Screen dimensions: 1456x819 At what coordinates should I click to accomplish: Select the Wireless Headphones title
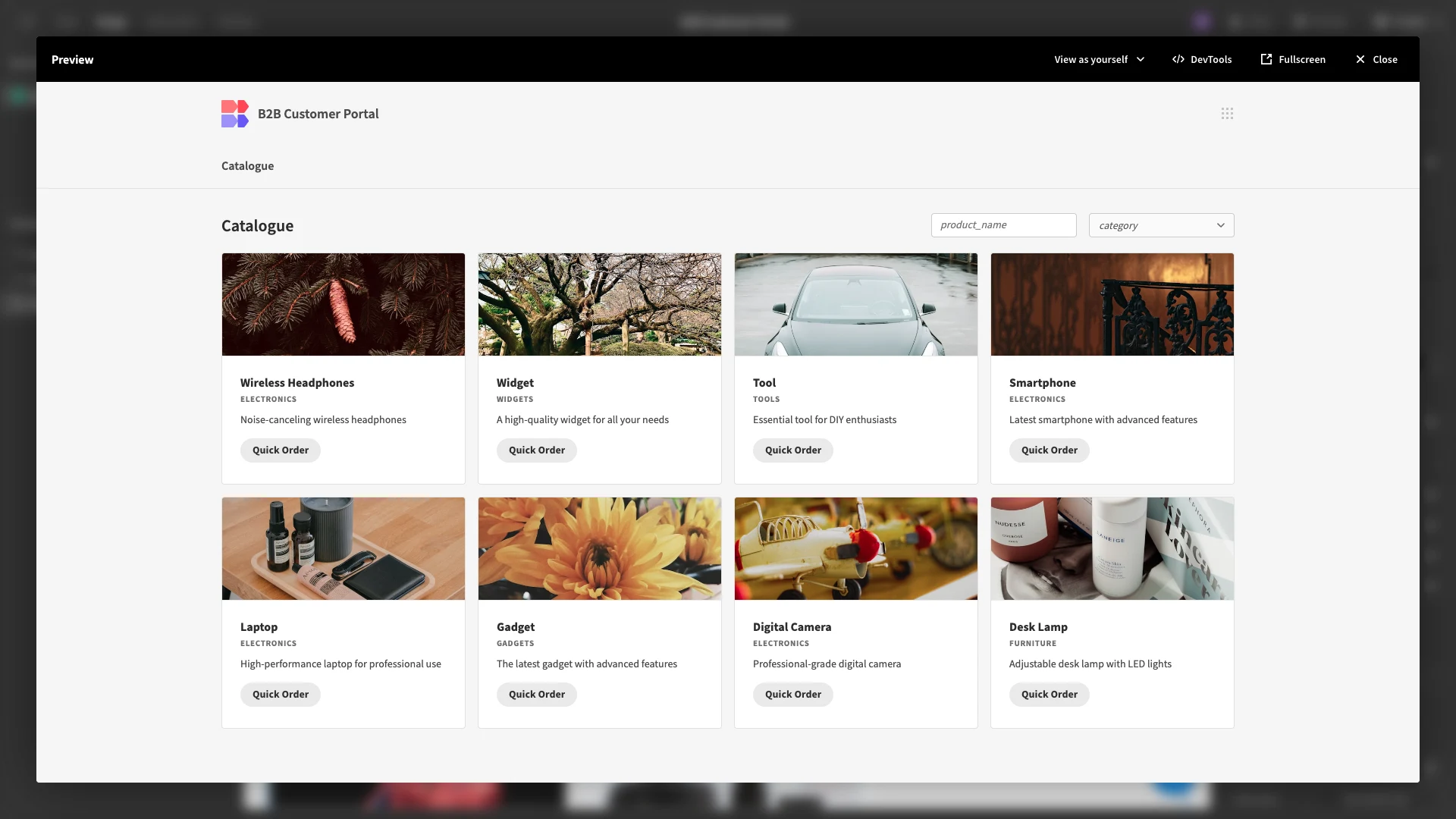[297, 383]
